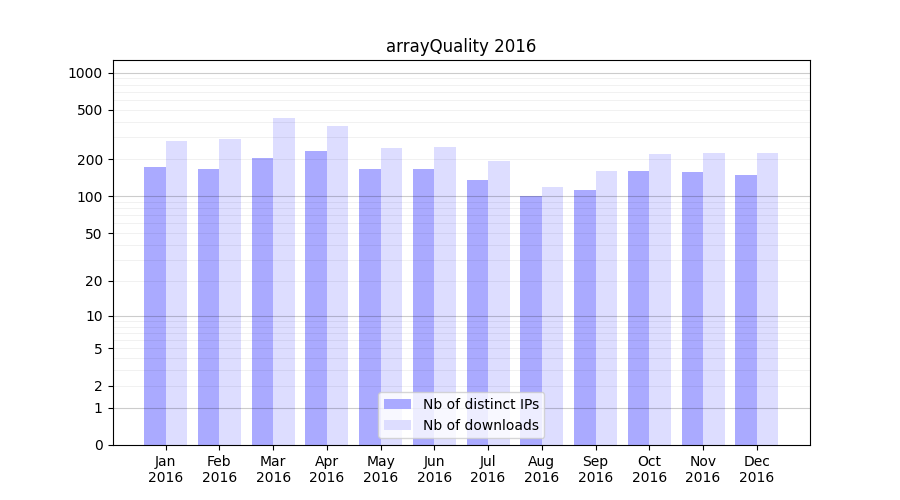This screenshot has height=500, width=900.
Task: Click the 100 y-axis tick label
Action: tap(89, 197)
